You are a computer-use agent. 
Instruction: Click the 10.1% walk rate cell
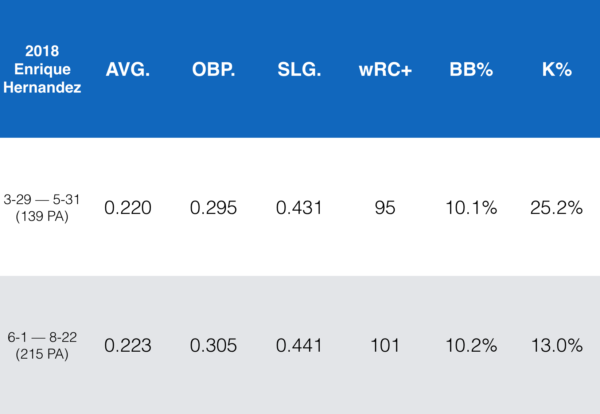pyautogui.click(x=468, y=208)
